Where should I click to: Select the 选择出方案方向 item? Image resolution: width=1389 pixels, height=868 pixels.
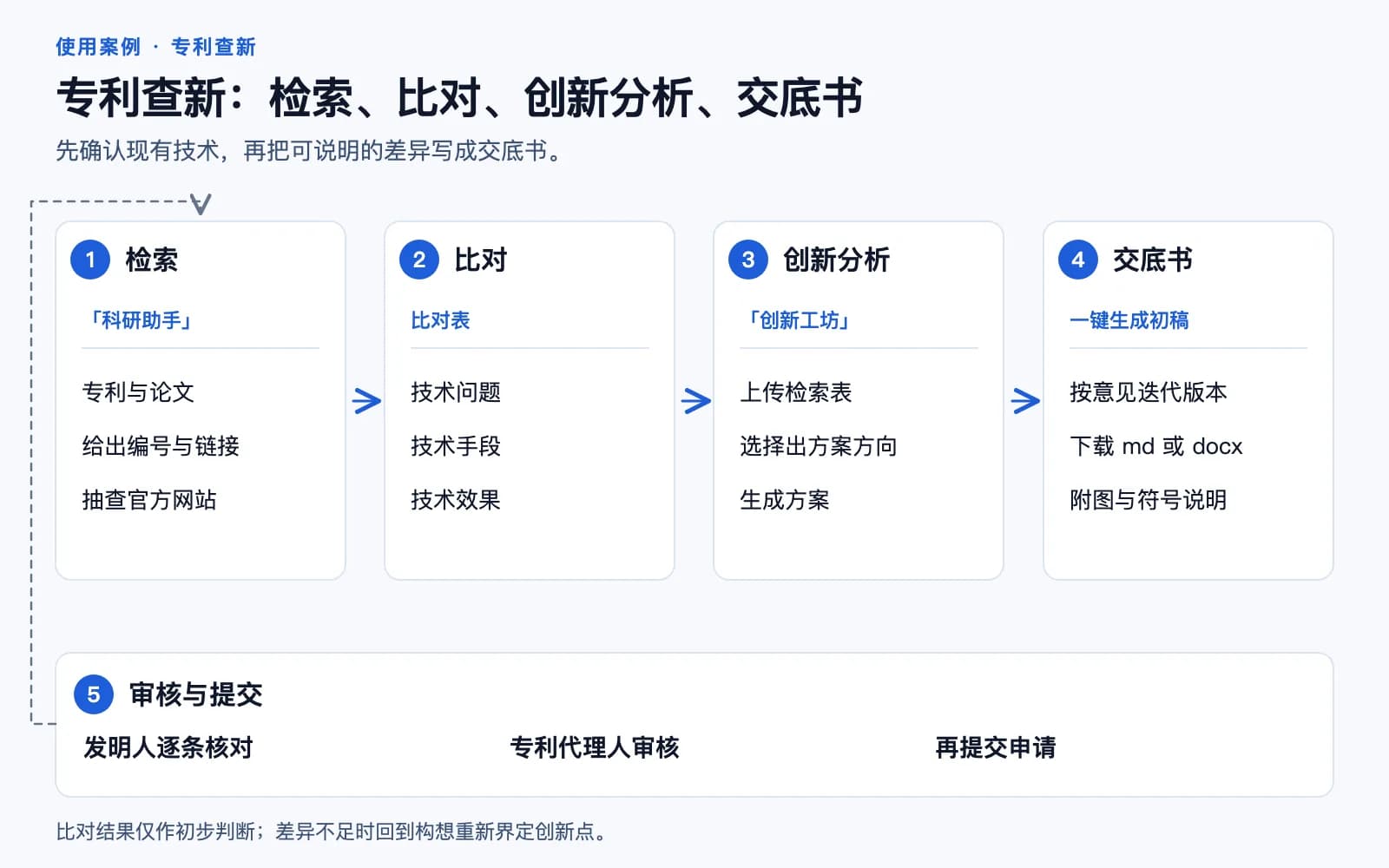tap(819, 446)
